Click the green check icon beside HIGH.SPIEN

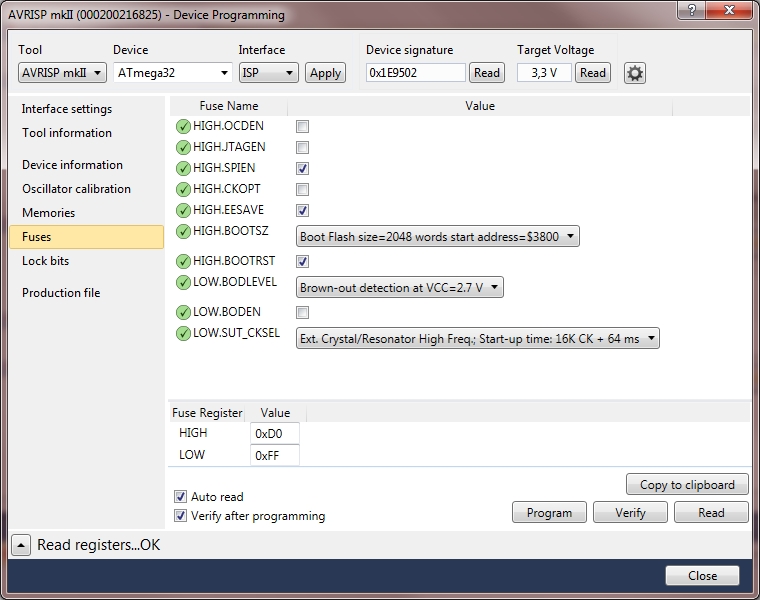(183, 168)
